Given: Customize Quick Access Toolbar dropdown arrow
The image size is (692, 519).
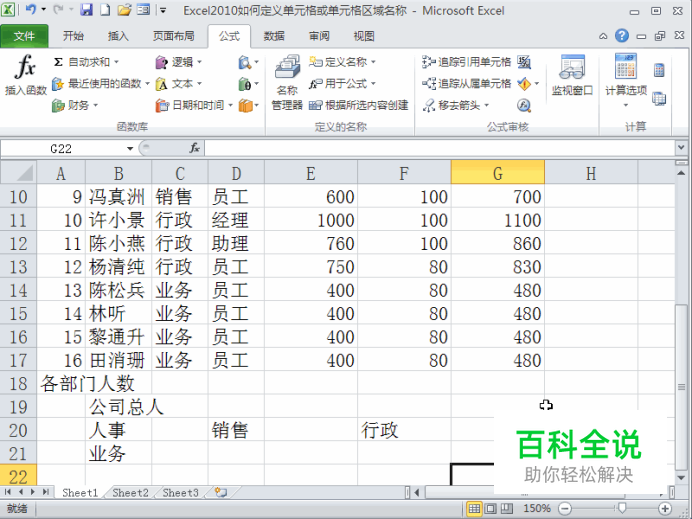Looking at the screenshot, I should point(163,10).
